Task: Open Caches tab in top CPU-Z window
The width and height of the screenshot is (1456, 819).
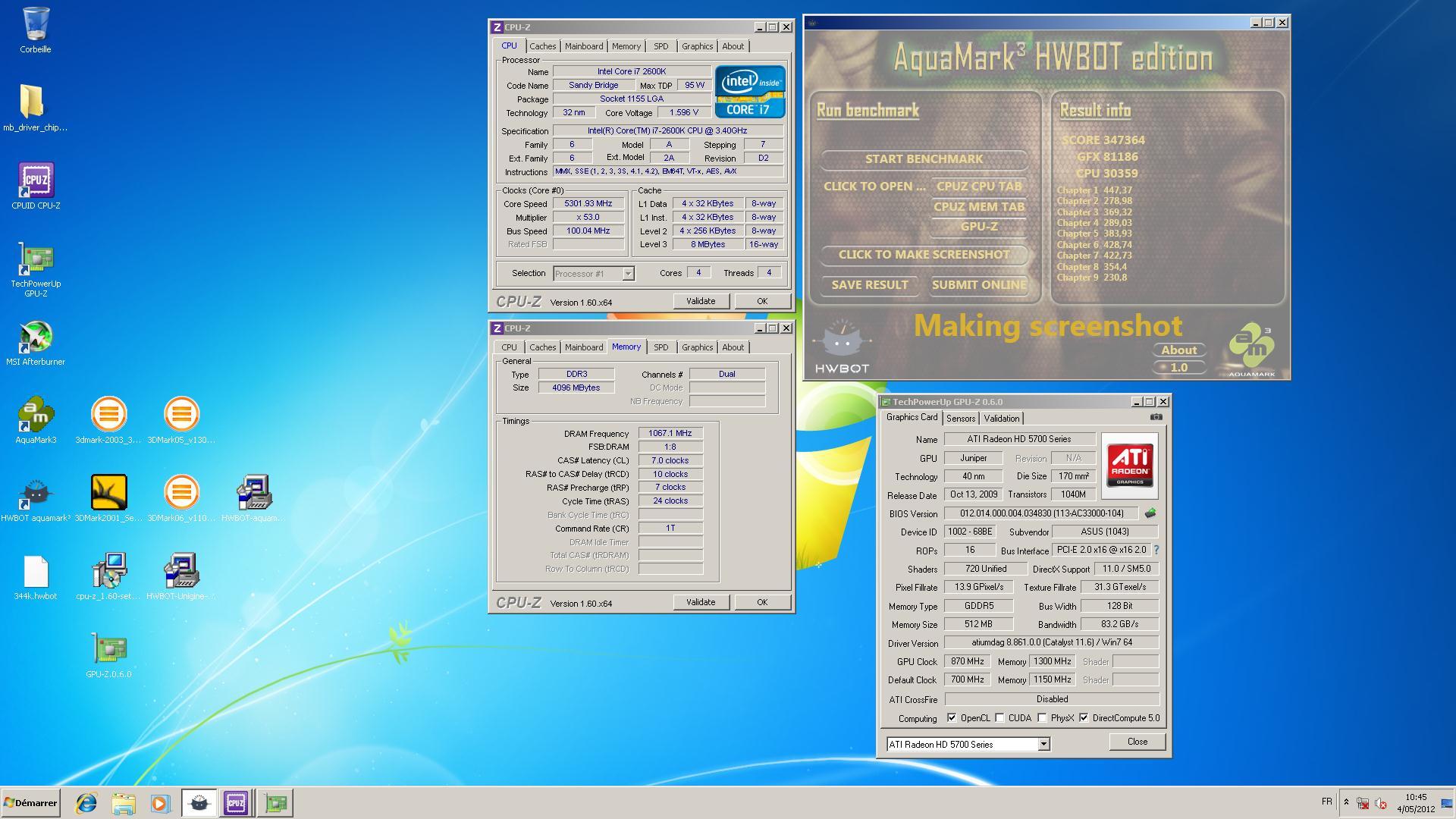Action: pos(542,46)
